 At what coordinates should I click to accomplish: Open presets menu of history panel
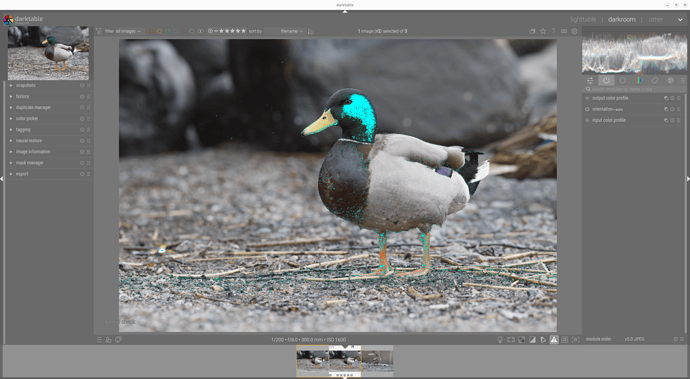88,96
